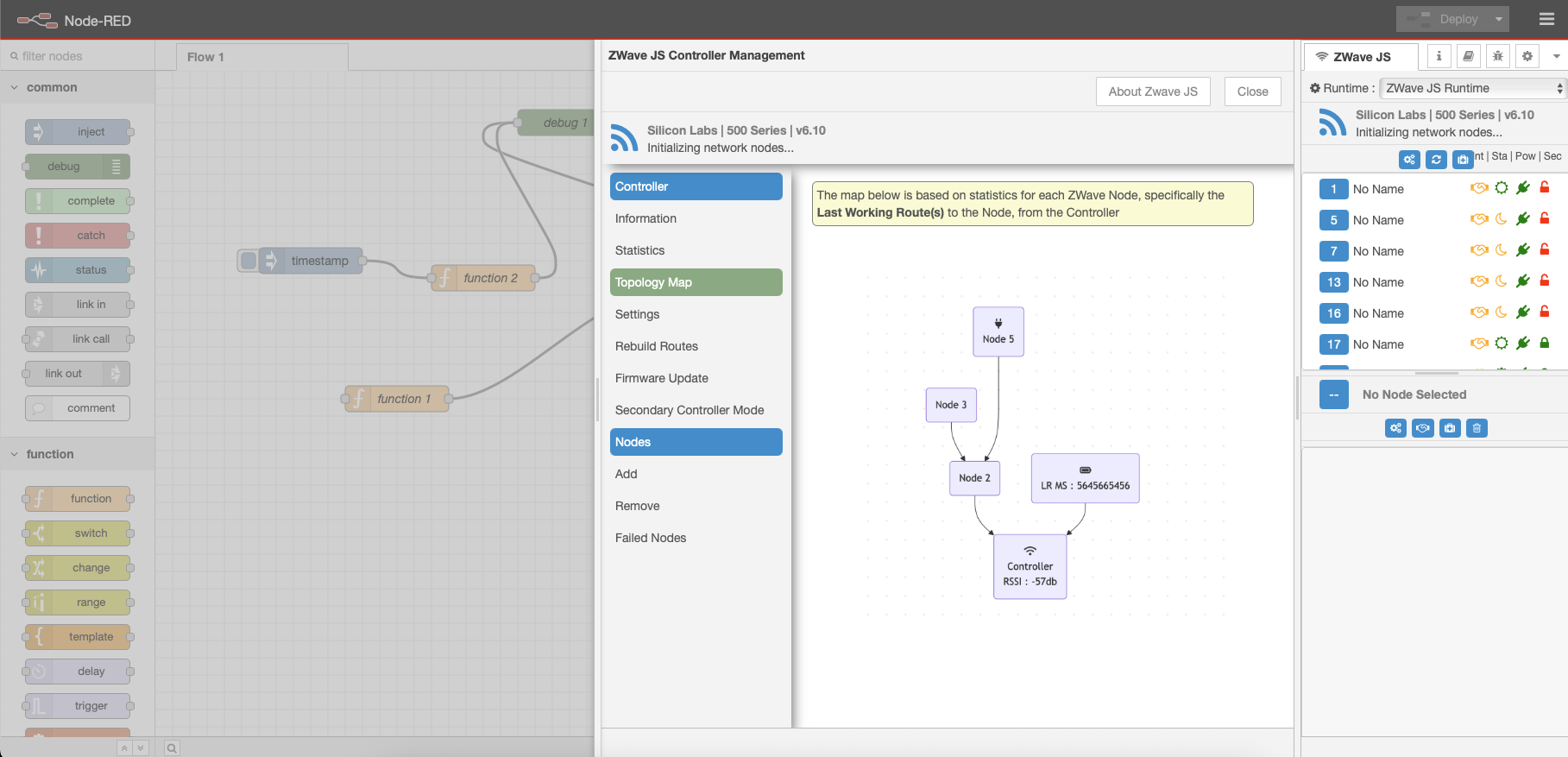
Task: Open the Deploy options dropdown arrow
Action: [1499, 19]
